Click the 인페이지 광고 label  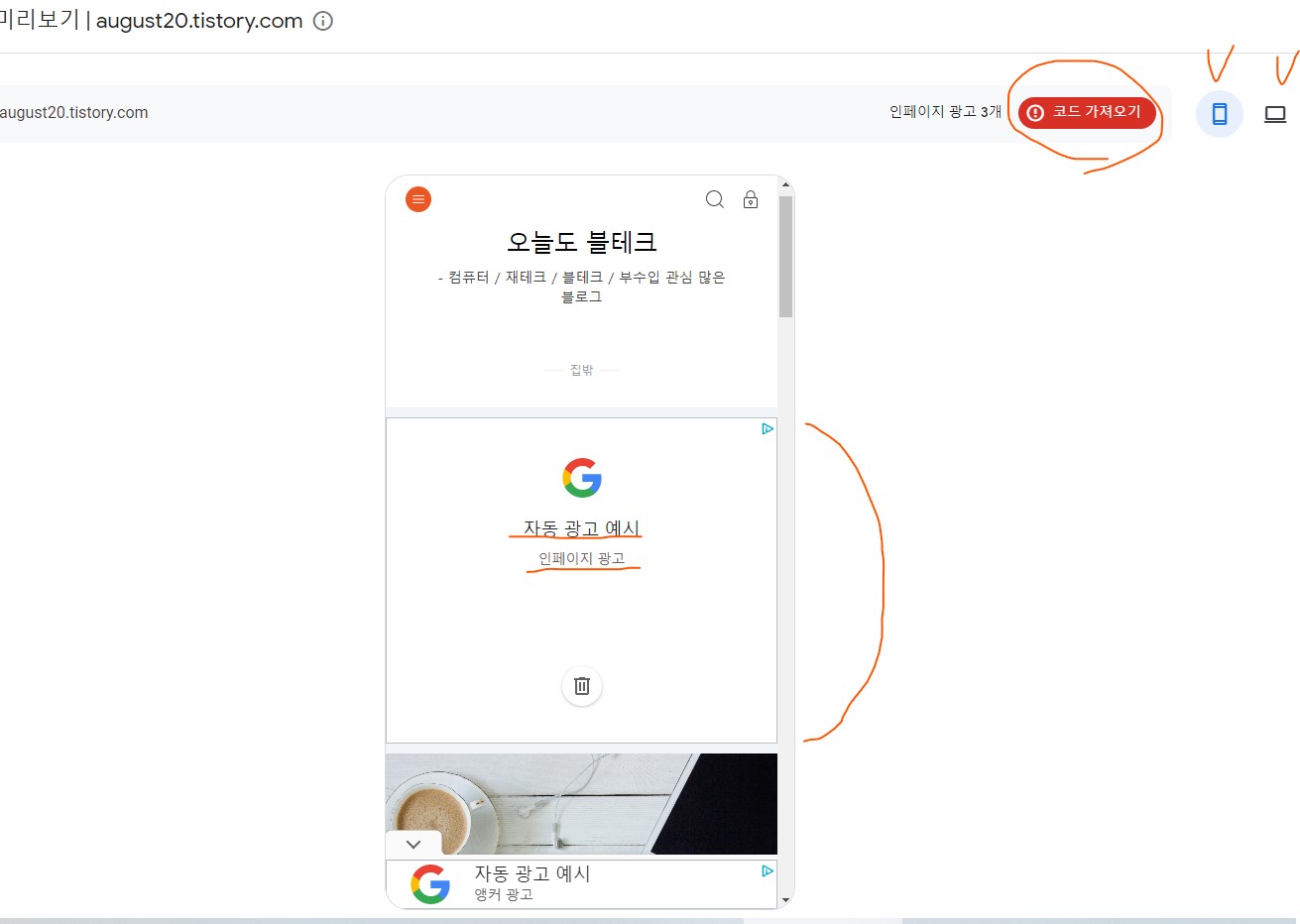coord(582,558)
